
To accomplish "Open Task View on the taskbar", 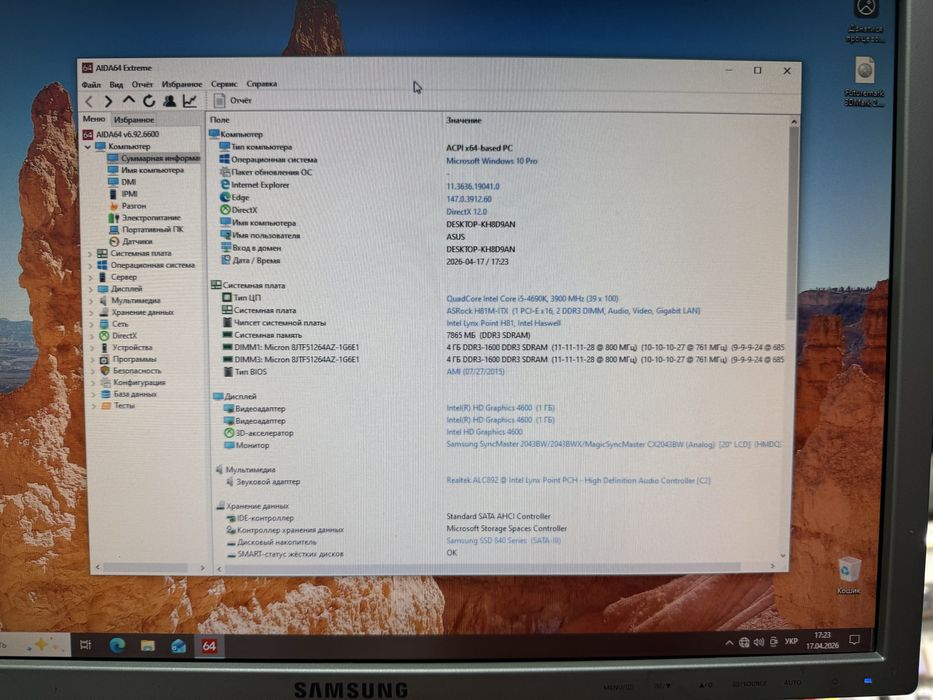I will click(x=86, y=645).
